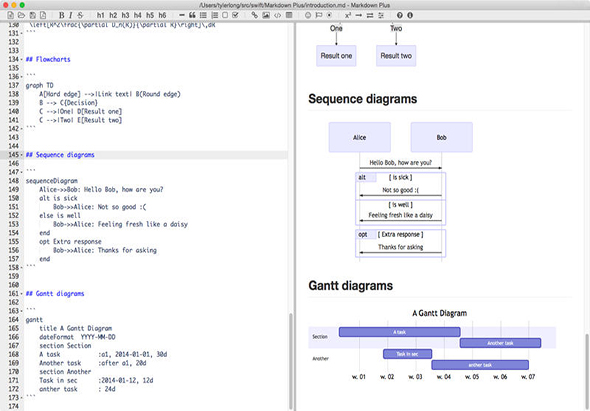Click the export document icon after save
The width and height of the screenshot is (590, 411).
(x=43, y=15)
